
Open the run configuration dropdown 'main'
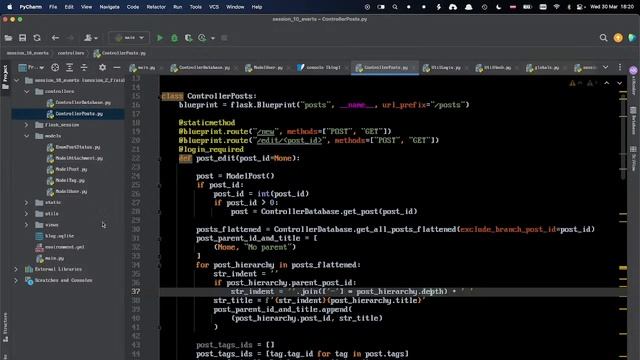pyautogui.click(x=129, y=38)
